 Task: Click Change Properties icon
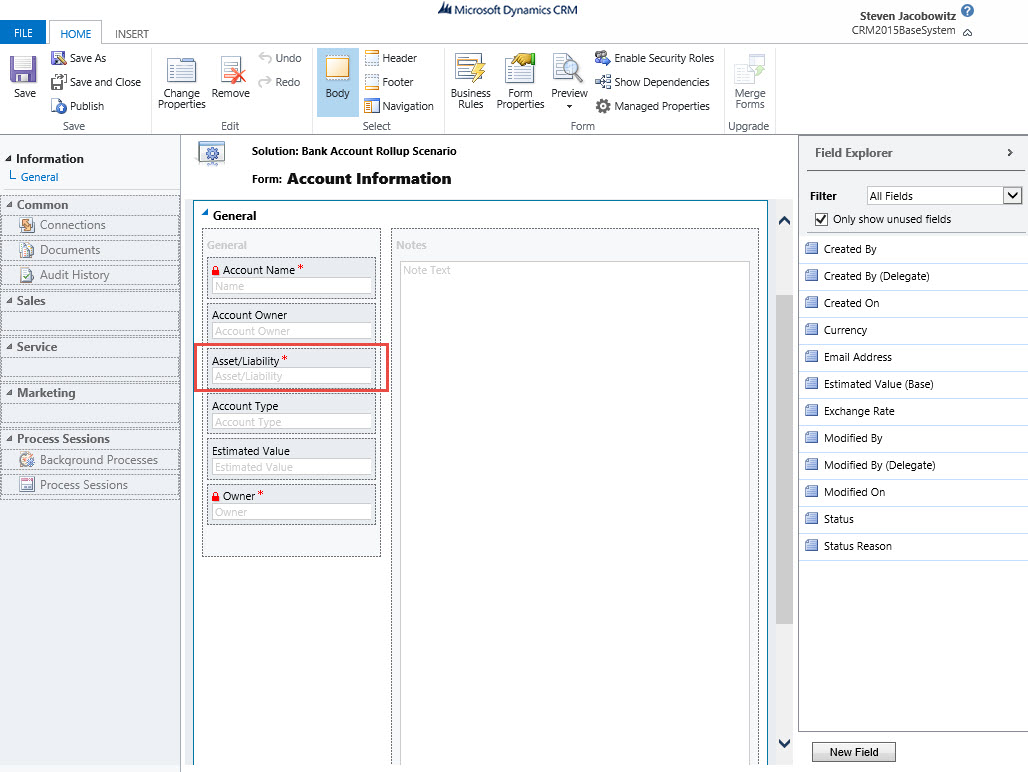[x=181, y=72]
